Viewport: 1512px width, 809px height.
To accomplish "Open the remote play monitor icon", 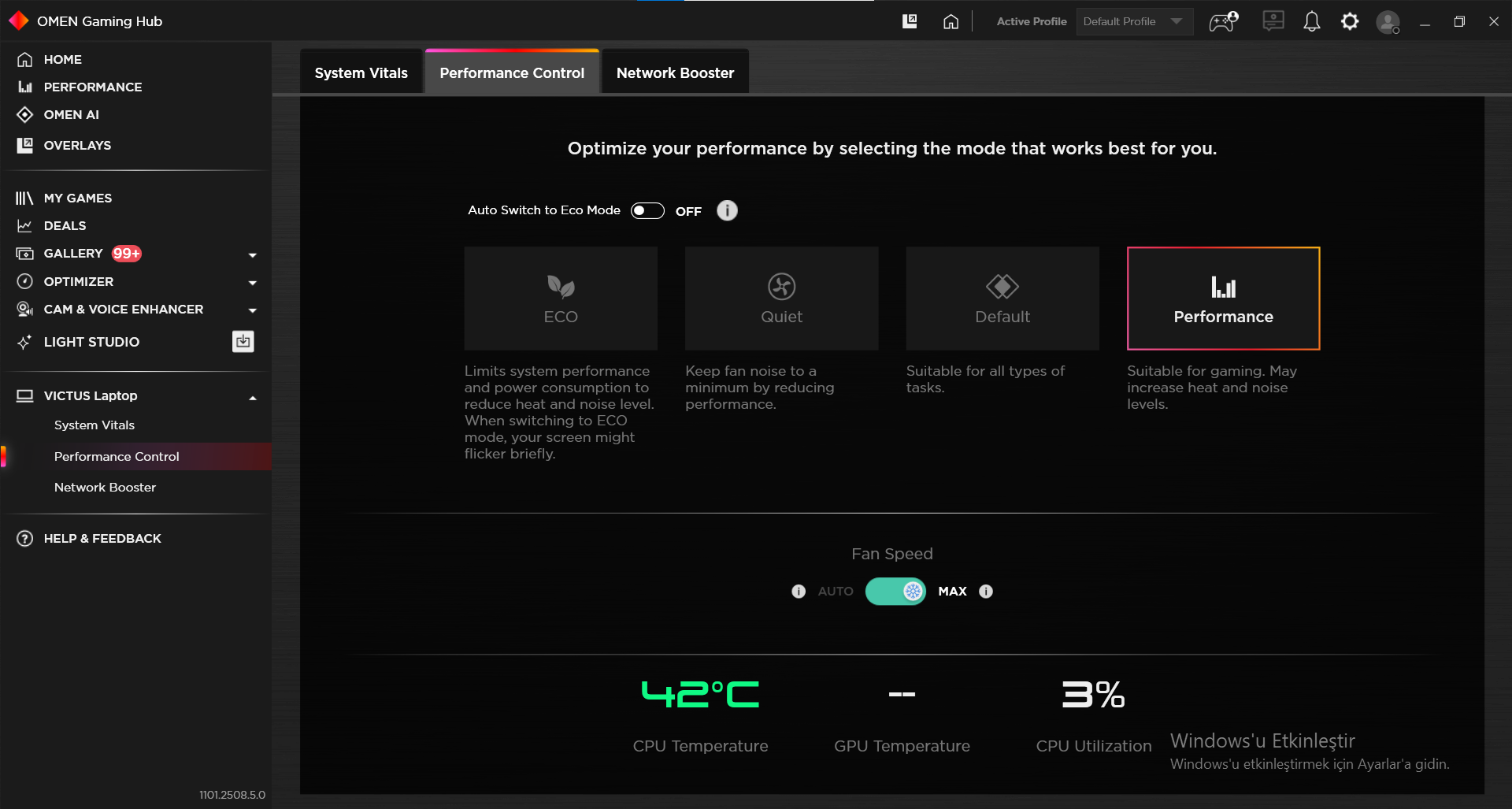I will tap(1273, 21).
